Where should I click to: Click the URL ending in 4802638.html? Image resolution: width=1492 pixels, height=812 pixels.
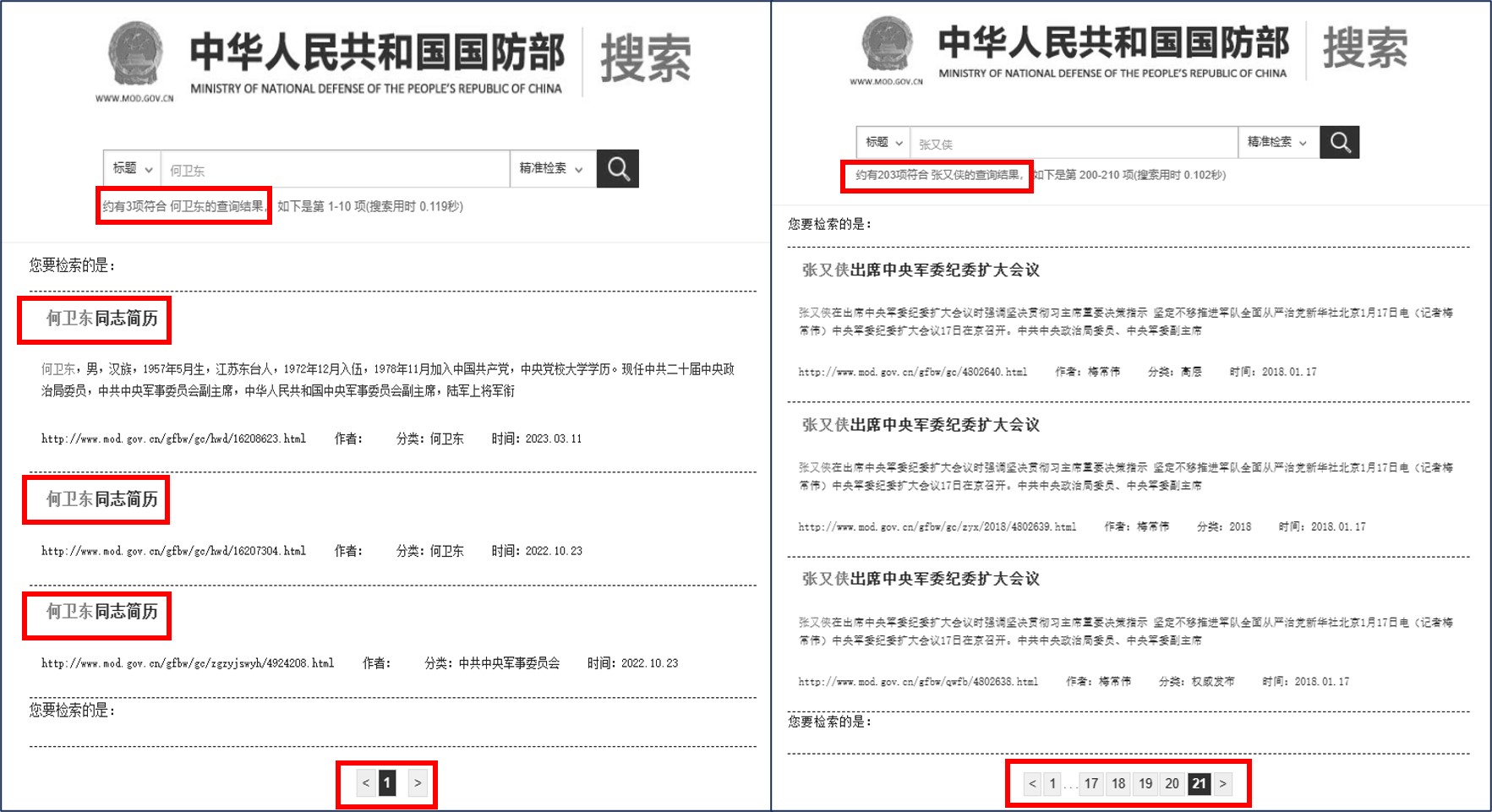918,681
